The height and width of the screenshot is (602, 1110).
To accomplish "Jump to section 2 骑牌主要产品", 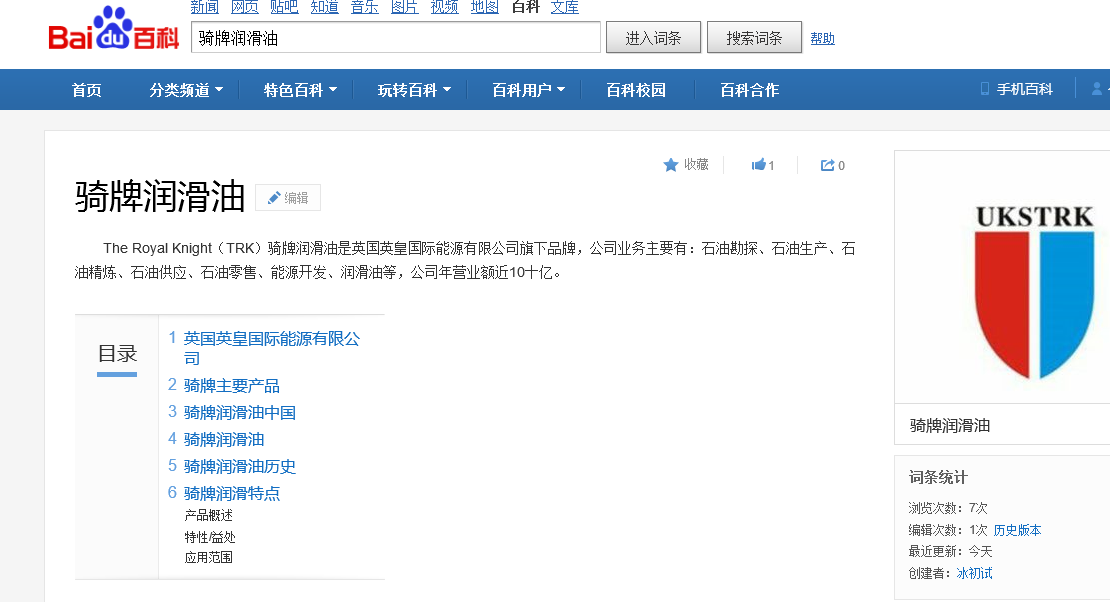I will tap(231, 385).
